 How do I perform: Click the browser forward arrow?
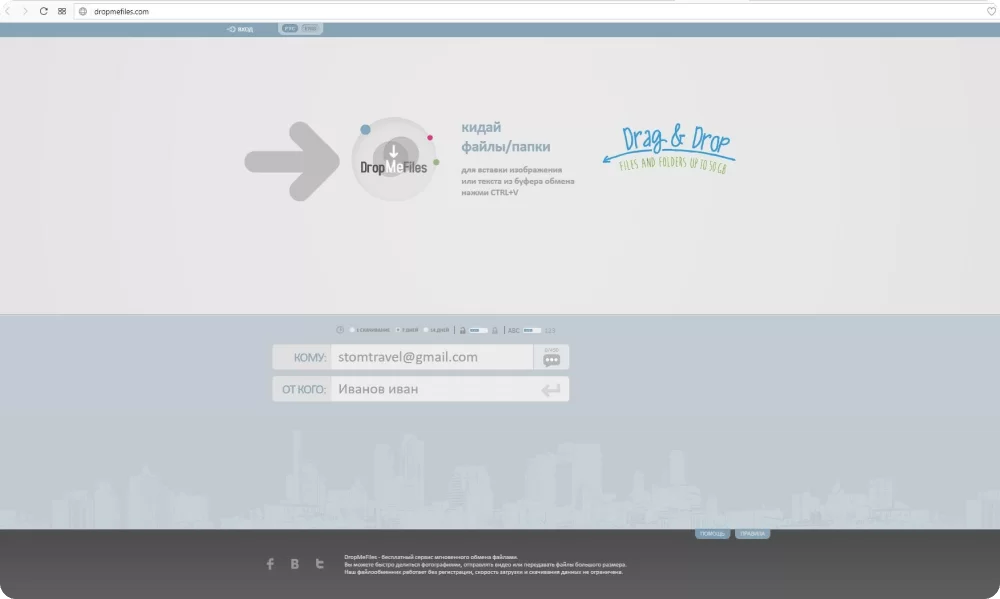[x=25, y=11]
